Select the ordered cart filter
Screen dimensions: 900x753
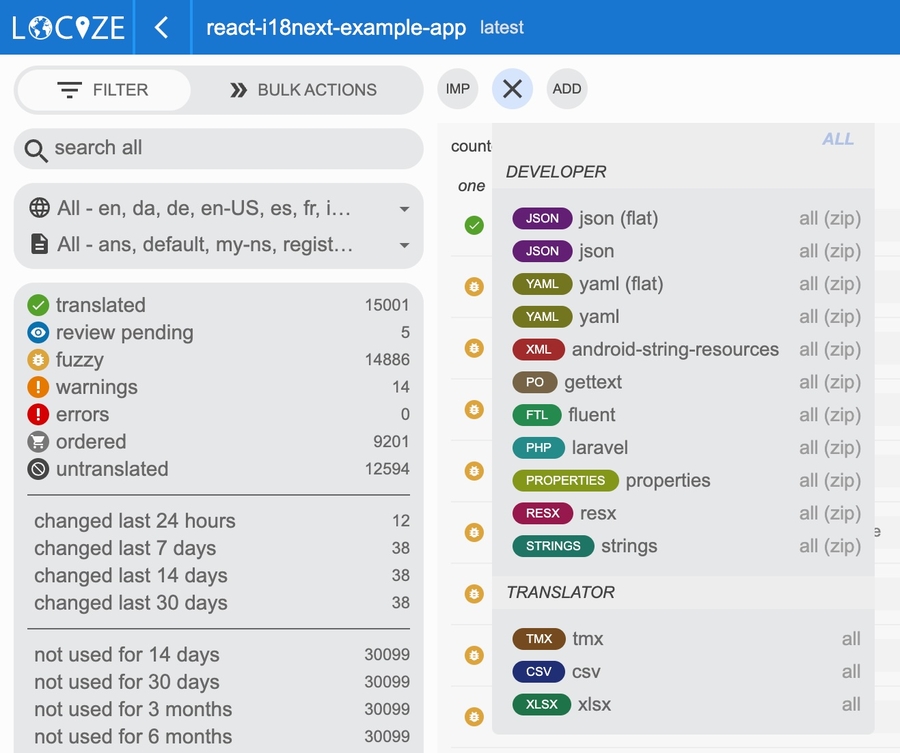point(91,442)
